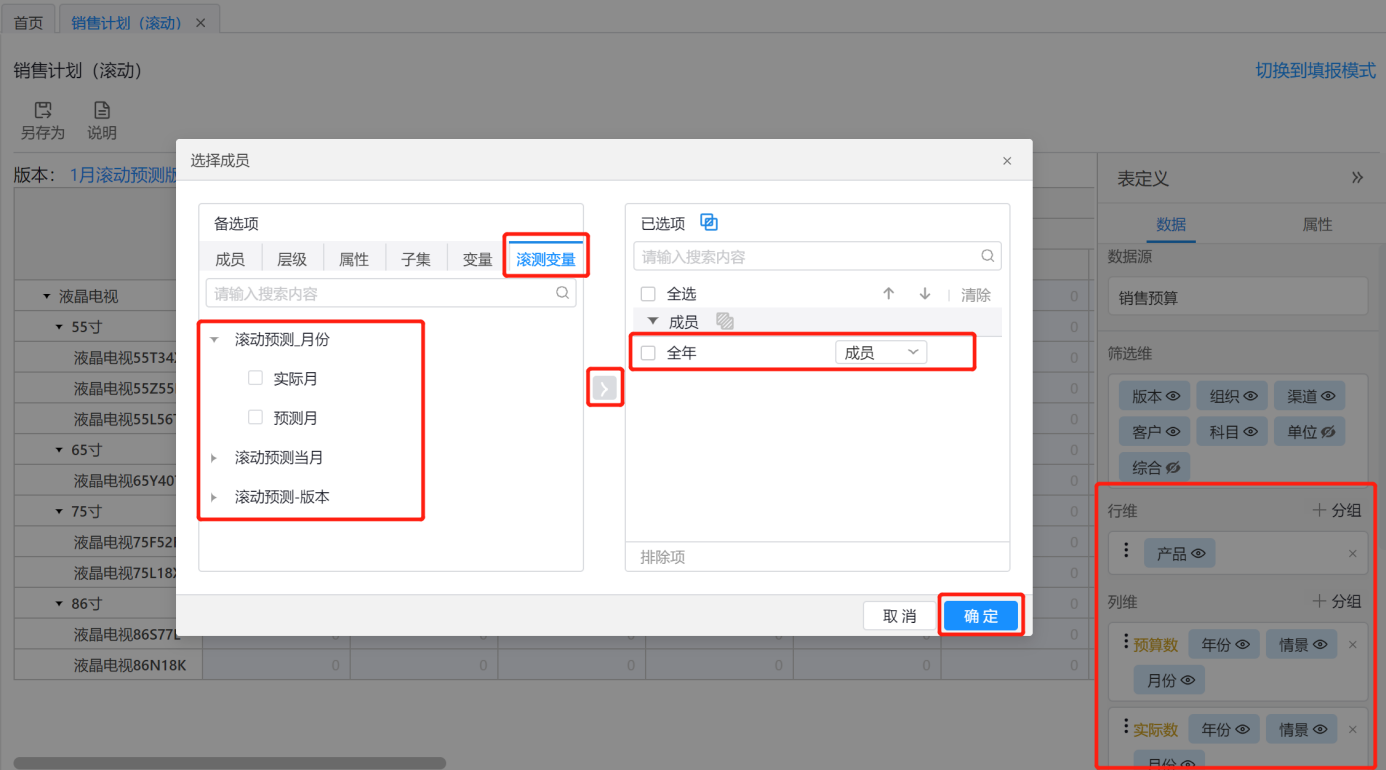Click the copy icon beside 已选项
The image size is (1386, 770).
tap(709, 223)
